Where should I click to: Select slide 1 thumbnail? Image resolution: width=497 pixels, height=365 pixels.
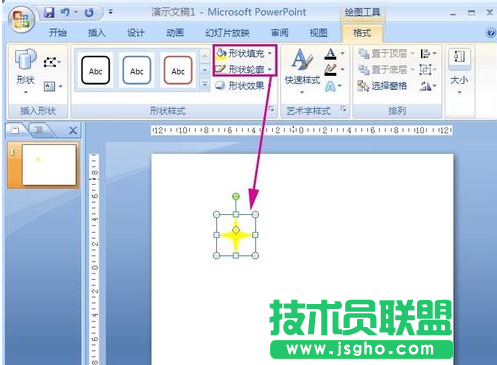click(49, 165)
